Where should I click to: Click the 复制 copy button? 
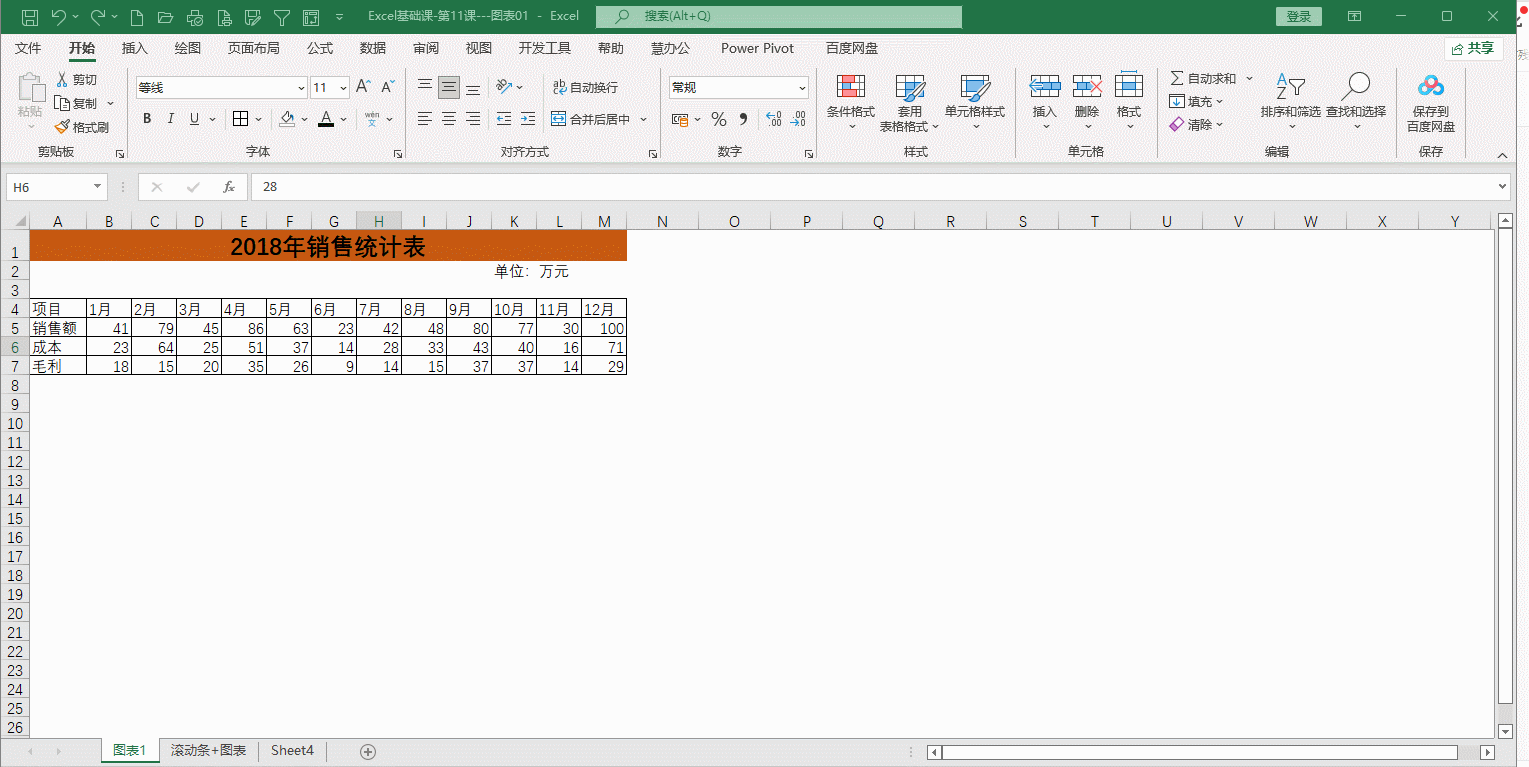[x=76, y=104]
